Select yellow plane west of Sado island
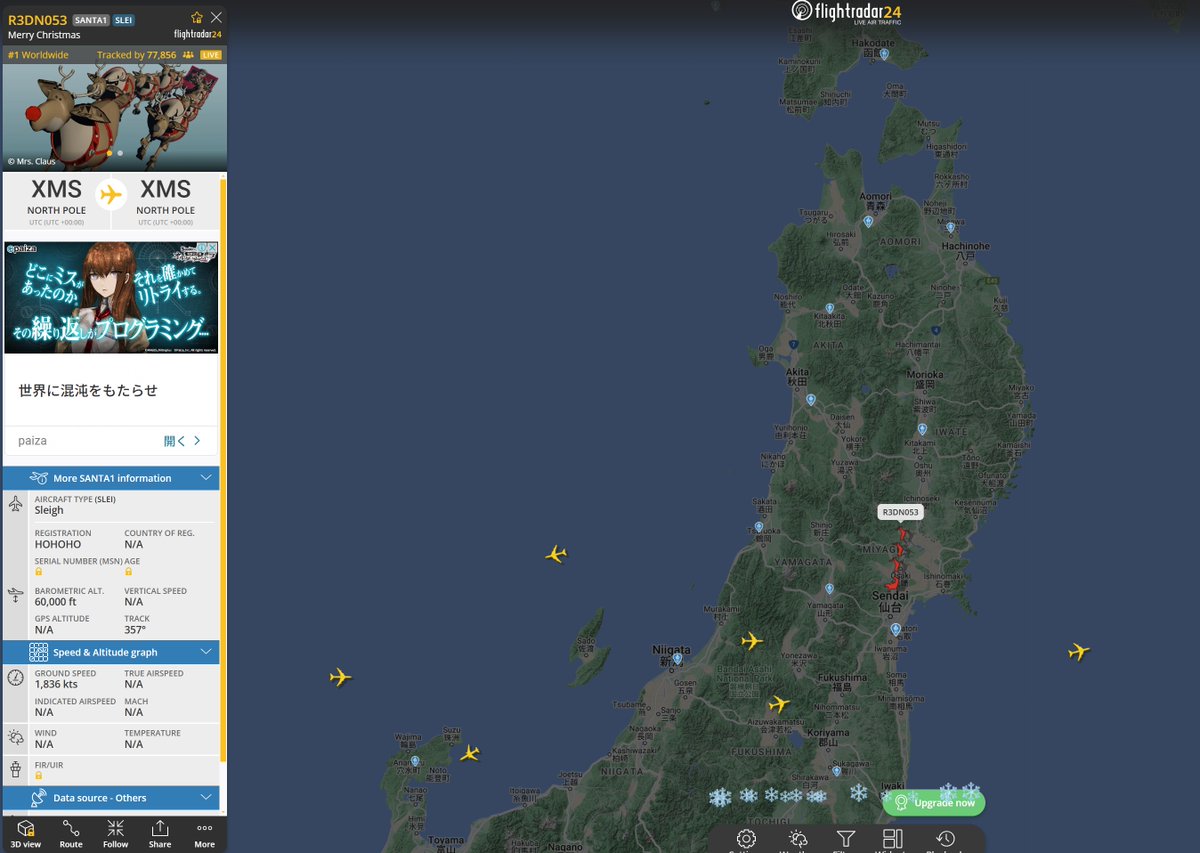 [x=341, y=677]
